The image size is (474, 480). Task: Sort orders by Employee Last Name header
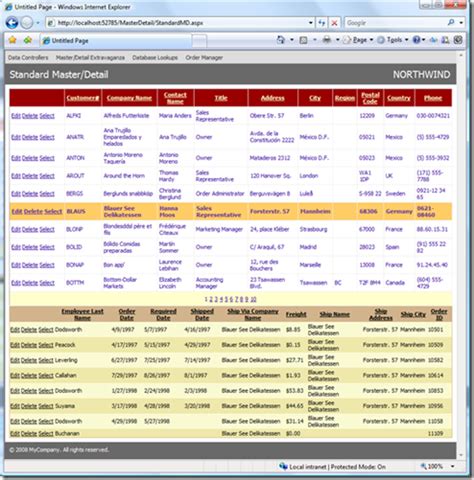pos(82,314)
